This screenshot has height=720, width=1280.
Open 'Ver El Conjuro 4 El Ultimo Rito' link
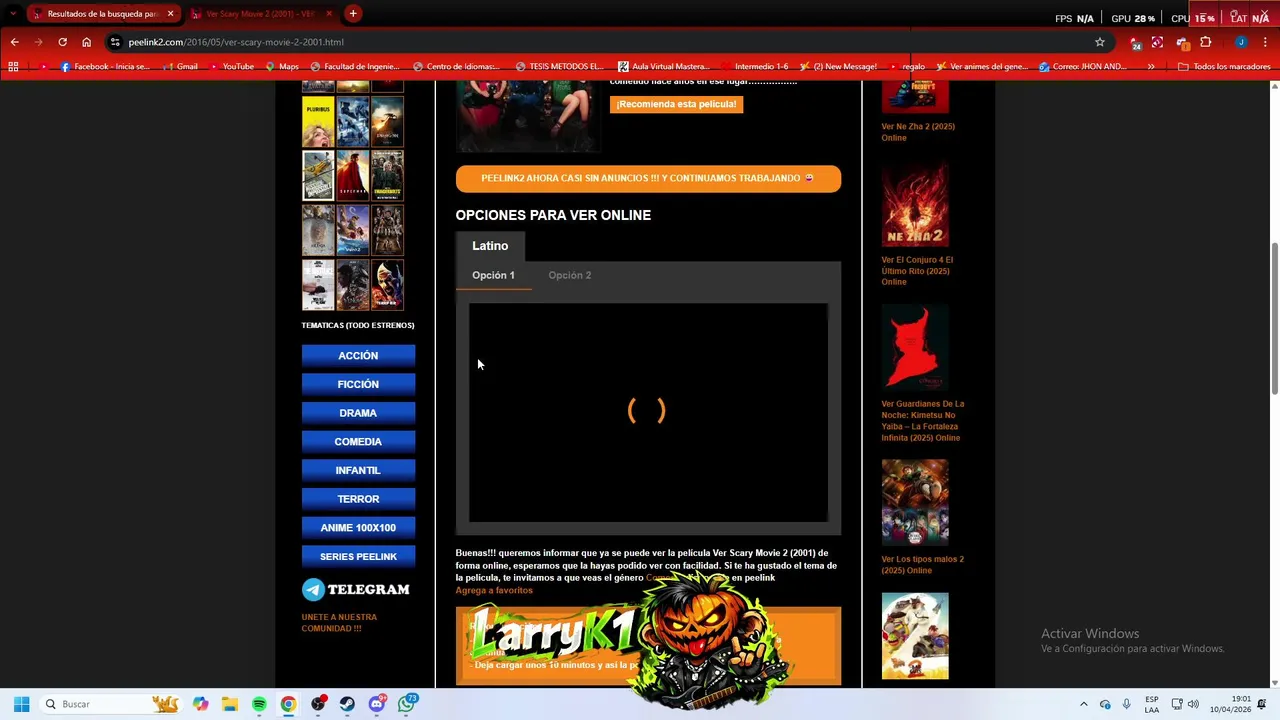click(x=916, y=271)
